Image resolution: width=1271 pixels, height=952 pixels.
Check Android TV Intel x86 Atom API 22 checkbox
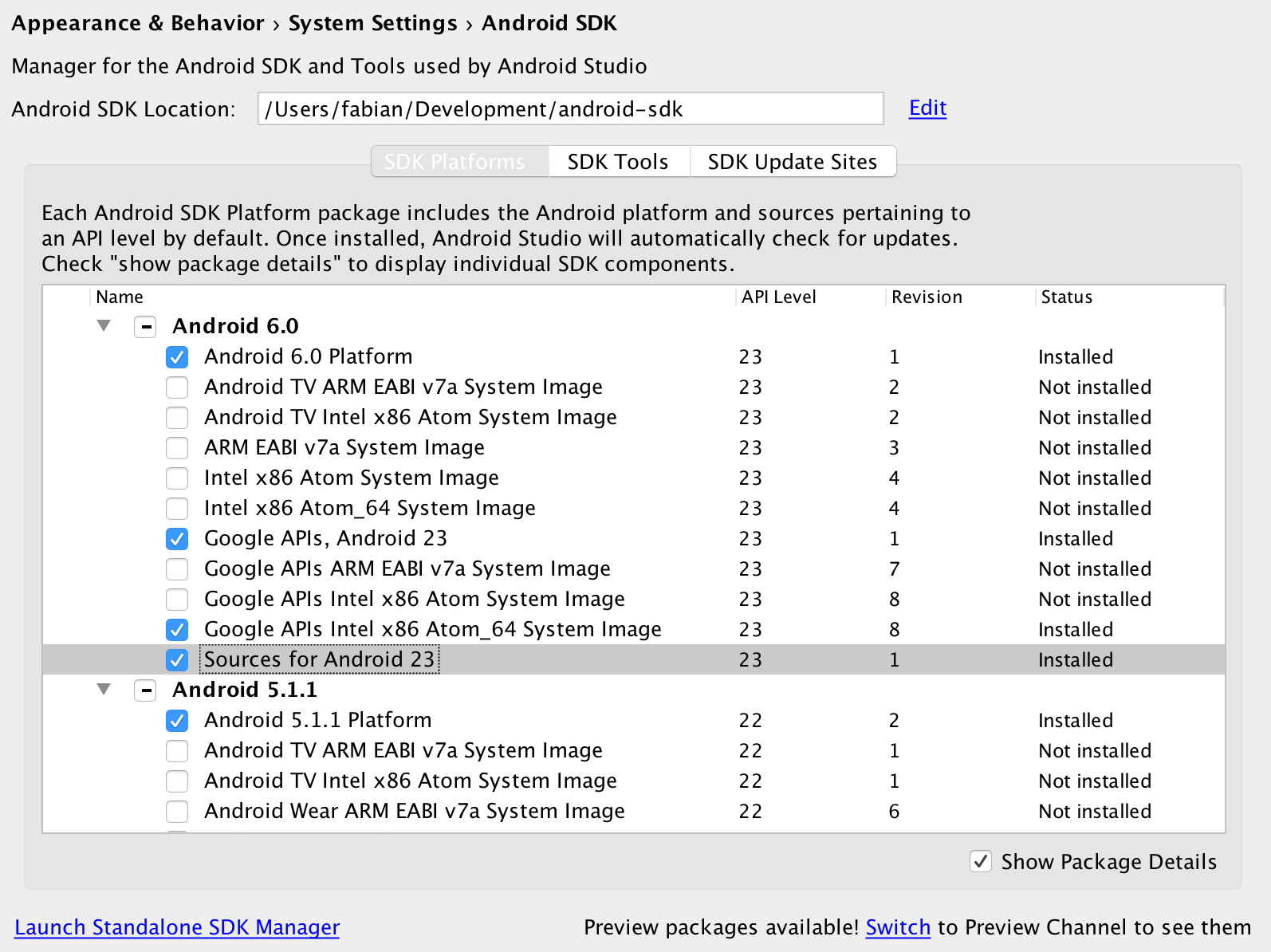click(177, 781)
